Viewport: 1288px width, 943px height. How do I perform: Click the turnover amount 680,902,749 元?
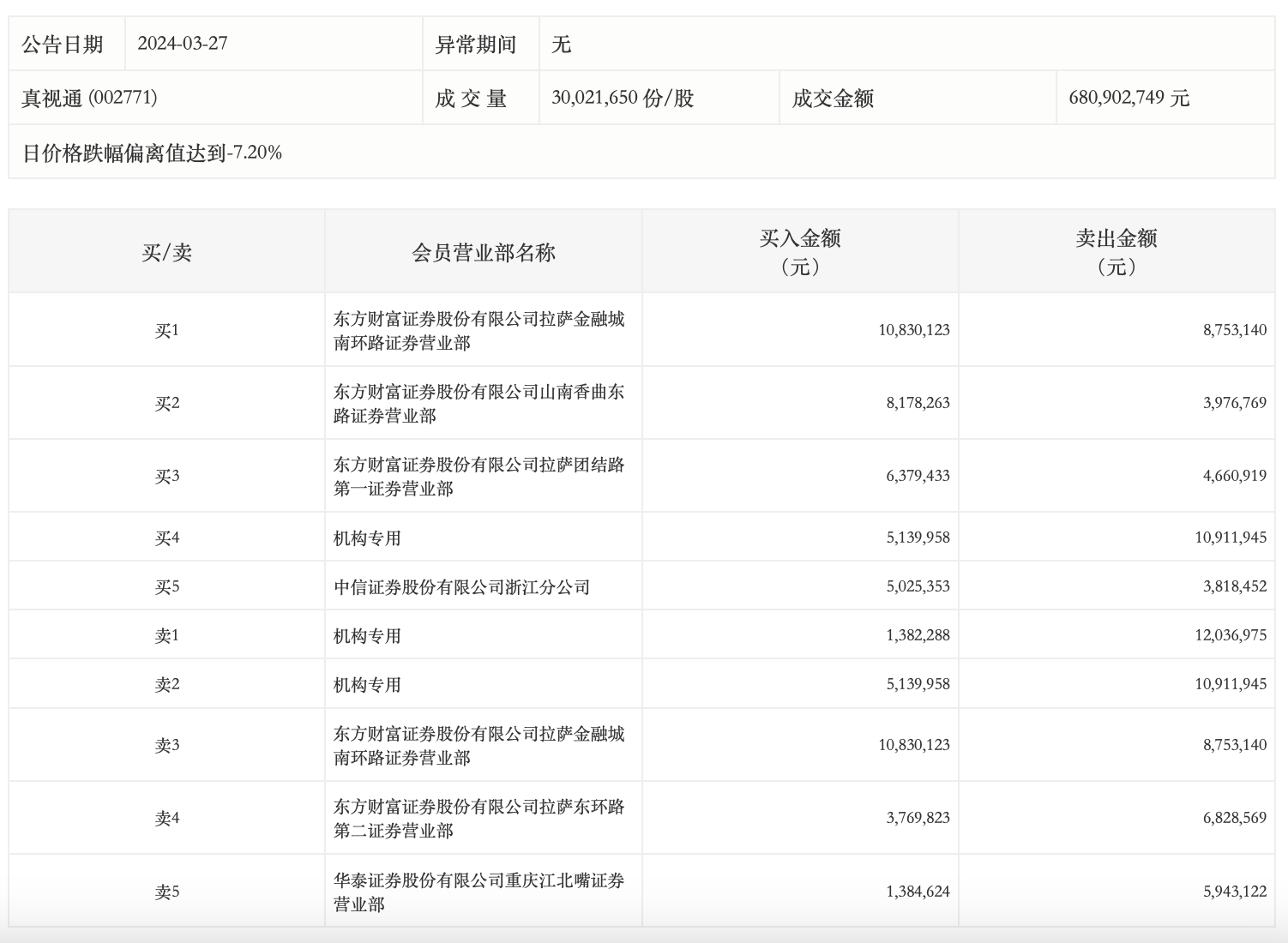coord(1129,98)
